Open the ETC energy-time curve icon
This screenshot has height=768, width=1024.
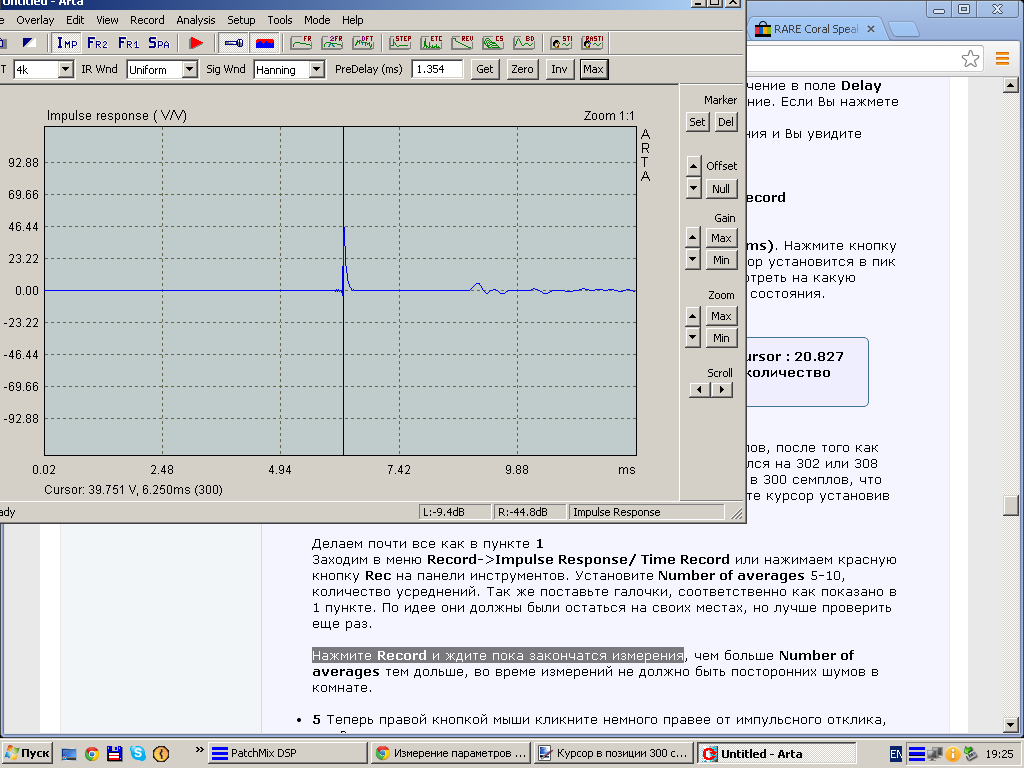431,43
